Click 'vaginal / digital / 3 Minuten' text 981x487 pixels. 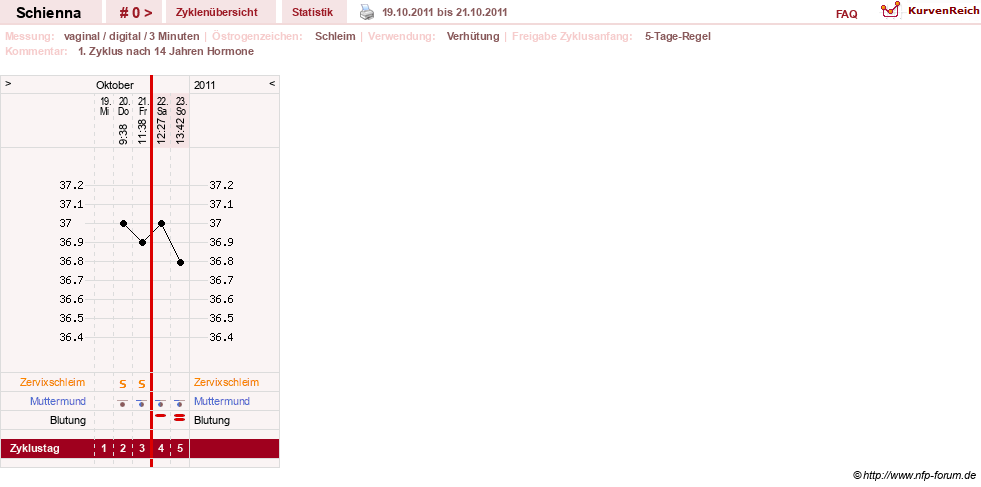coord(131,36)
